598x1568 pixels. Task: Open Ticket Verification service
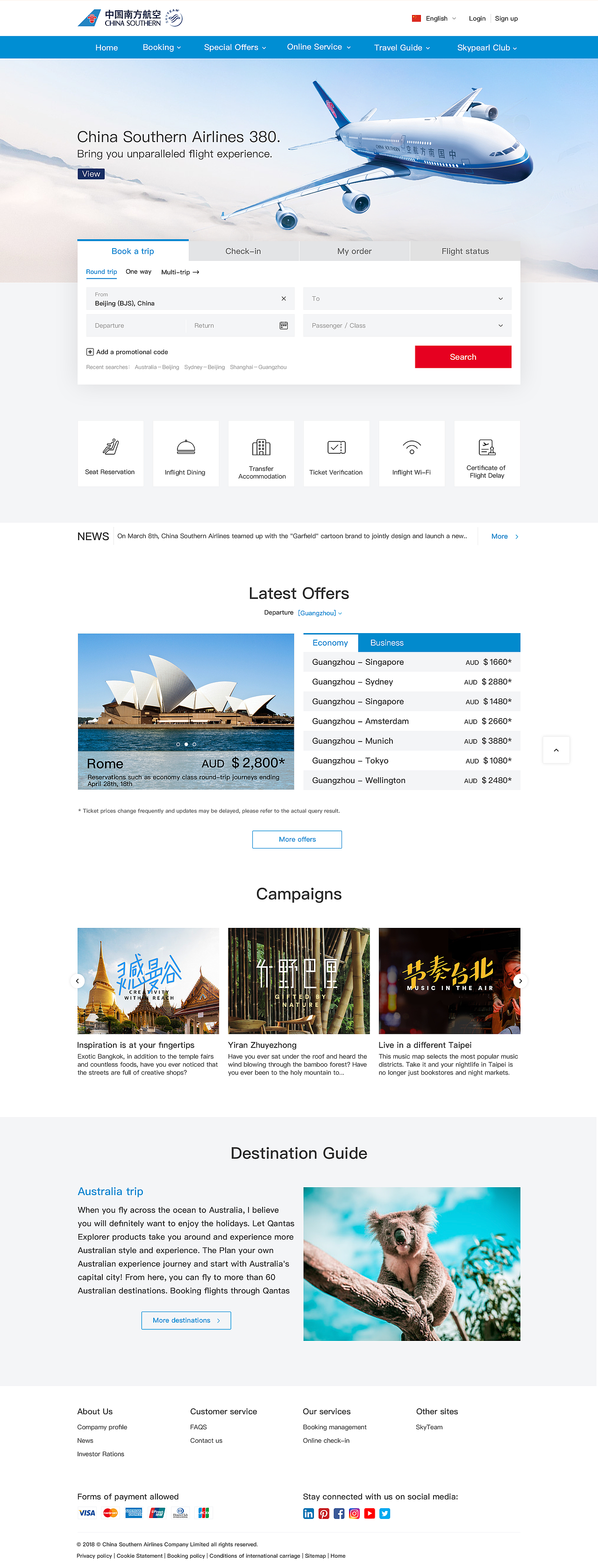(x=336, y=454)
